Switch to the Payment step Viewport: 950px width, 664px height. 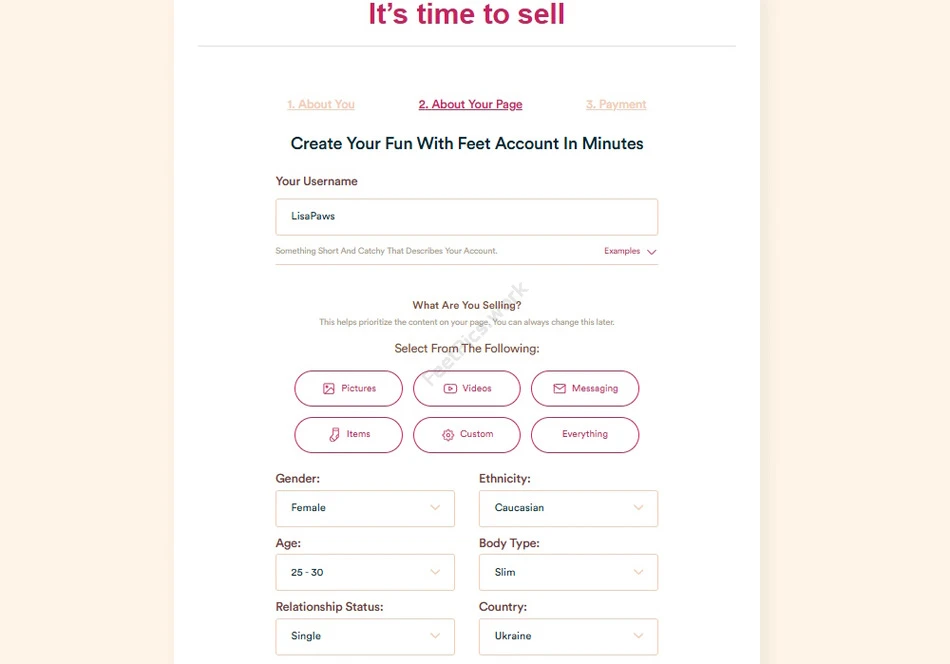point(616,105)
